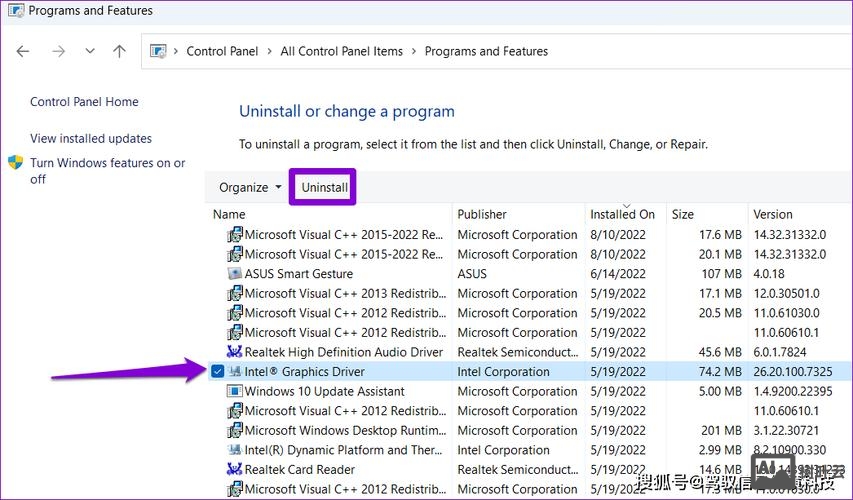
Task: Click the Realtek Card Reader icon
Action: click(x=234, y=469)
